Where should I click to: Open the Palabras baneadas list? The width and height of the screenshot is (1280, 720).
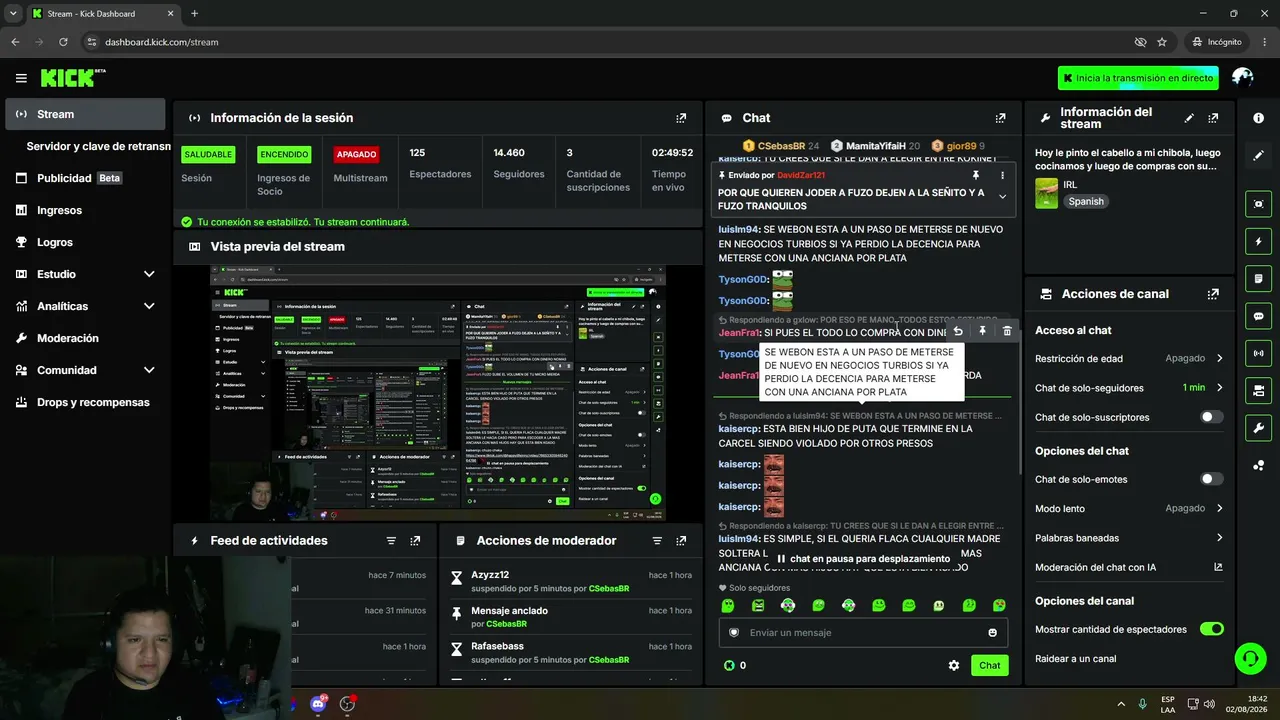(1129, 538)
